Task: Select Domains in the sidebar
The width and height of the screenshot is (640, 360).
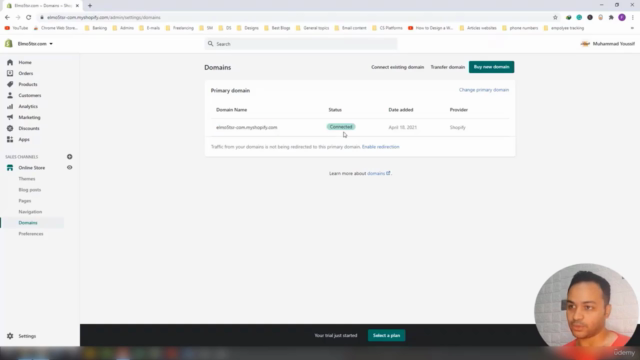Action: [x=28, y=223]
